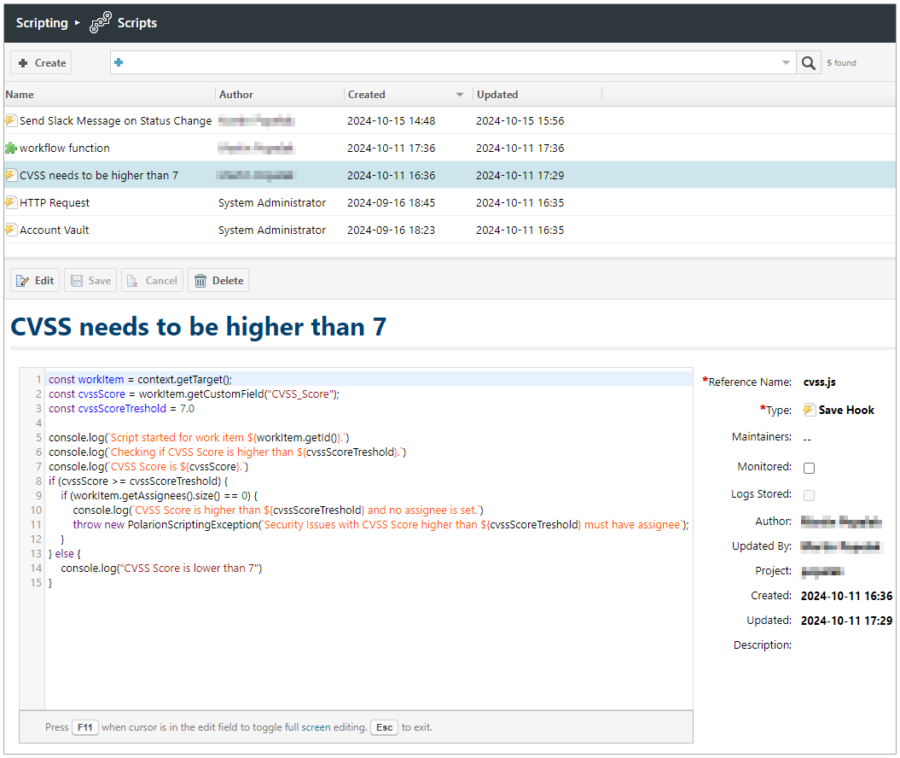Click the lightning icon beside CVSS needs to be higher than 7
Viewport: 900px width, 758px height.
(10, 175)
